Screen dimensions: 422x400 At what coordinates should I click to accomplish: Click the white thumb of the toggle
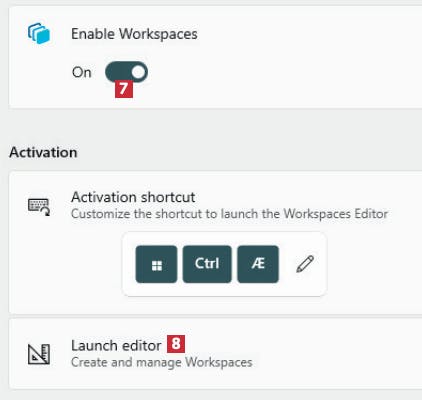click(138, 72)
